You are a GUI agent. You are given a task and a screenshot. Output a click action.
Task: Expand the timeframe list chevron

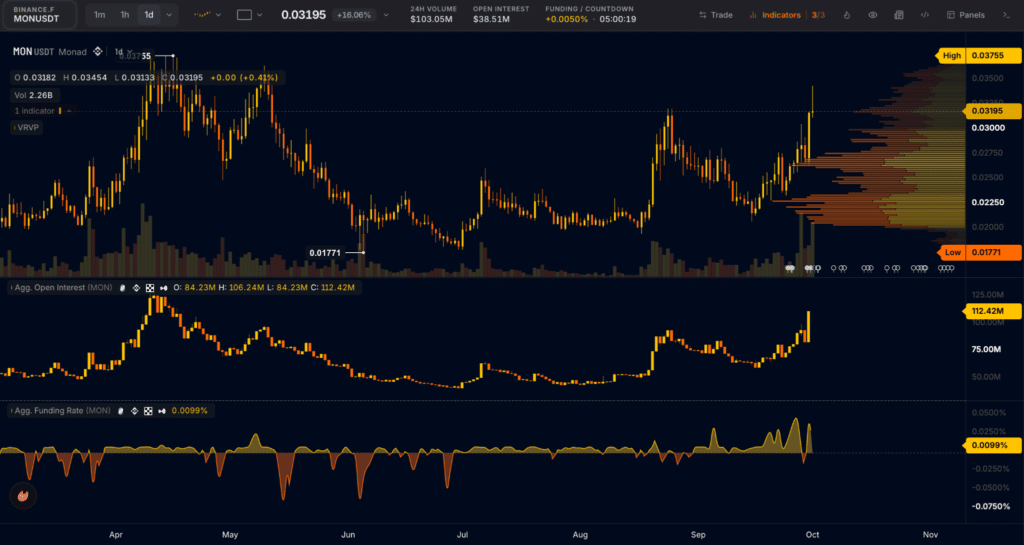(169, 14)
